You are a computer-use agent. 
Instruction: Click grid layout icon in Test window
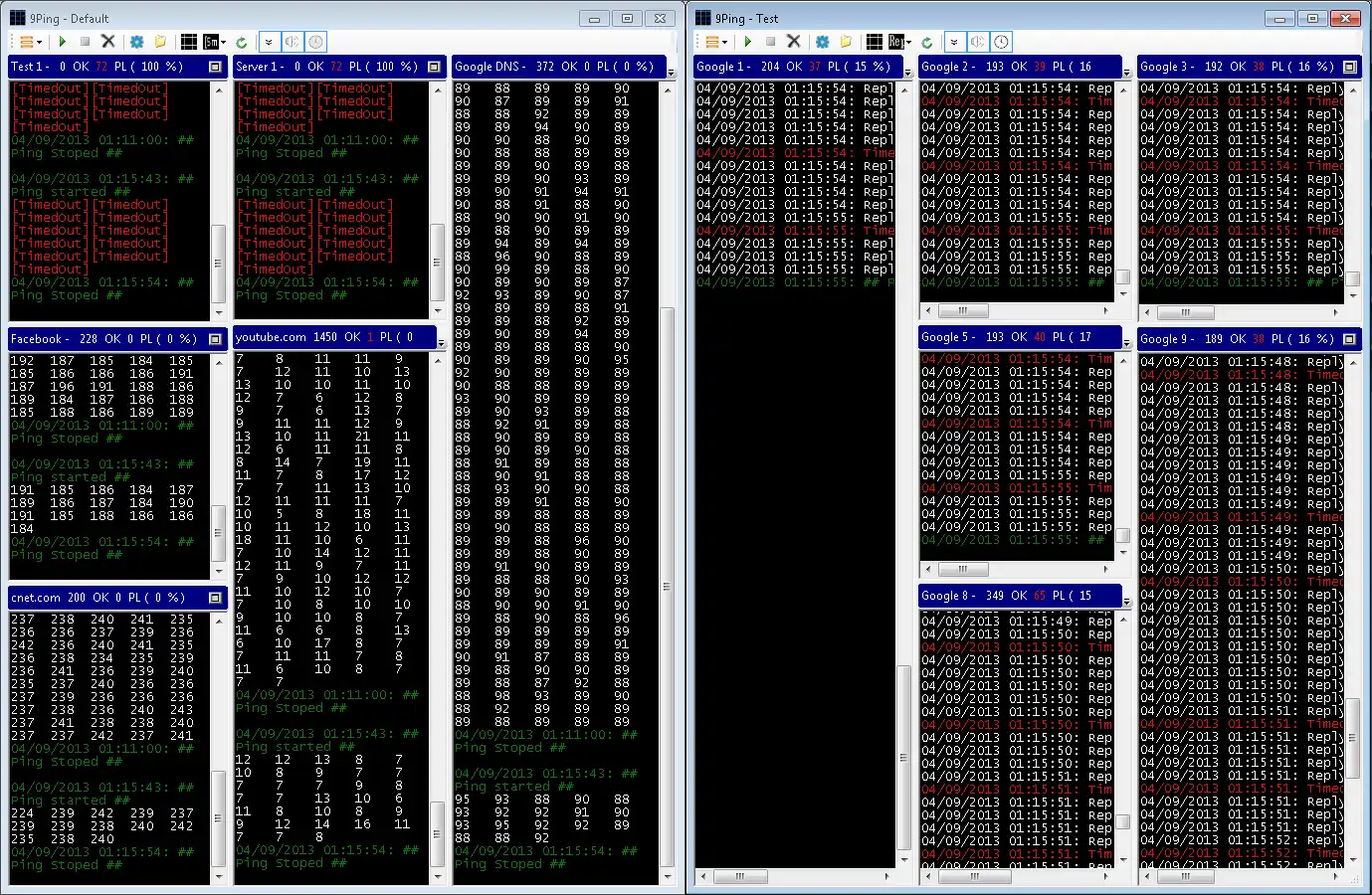coord(874,42)
